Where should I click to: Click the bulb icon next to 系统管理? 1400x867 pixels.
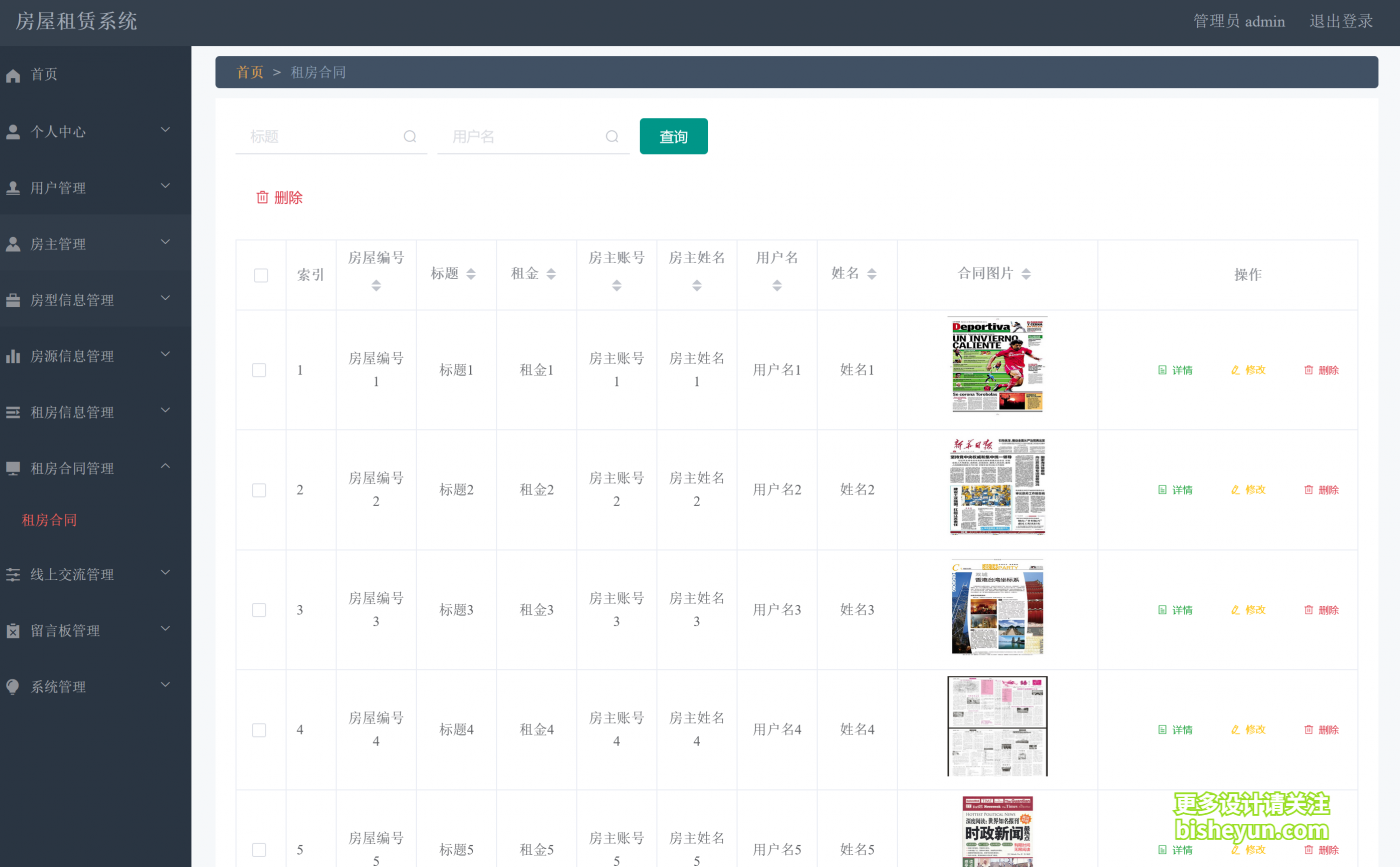pos(13,687)
